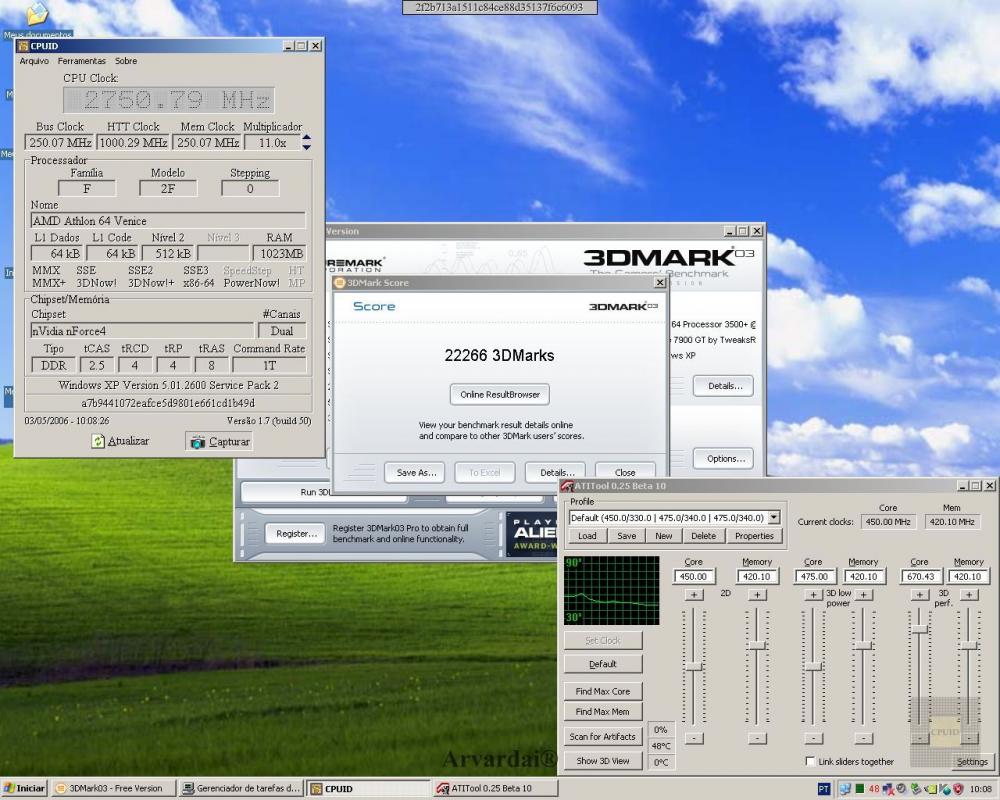Screen dimensions: 1000x800
Task: Click the 2D Core clock input field
Action: [693, 577]
